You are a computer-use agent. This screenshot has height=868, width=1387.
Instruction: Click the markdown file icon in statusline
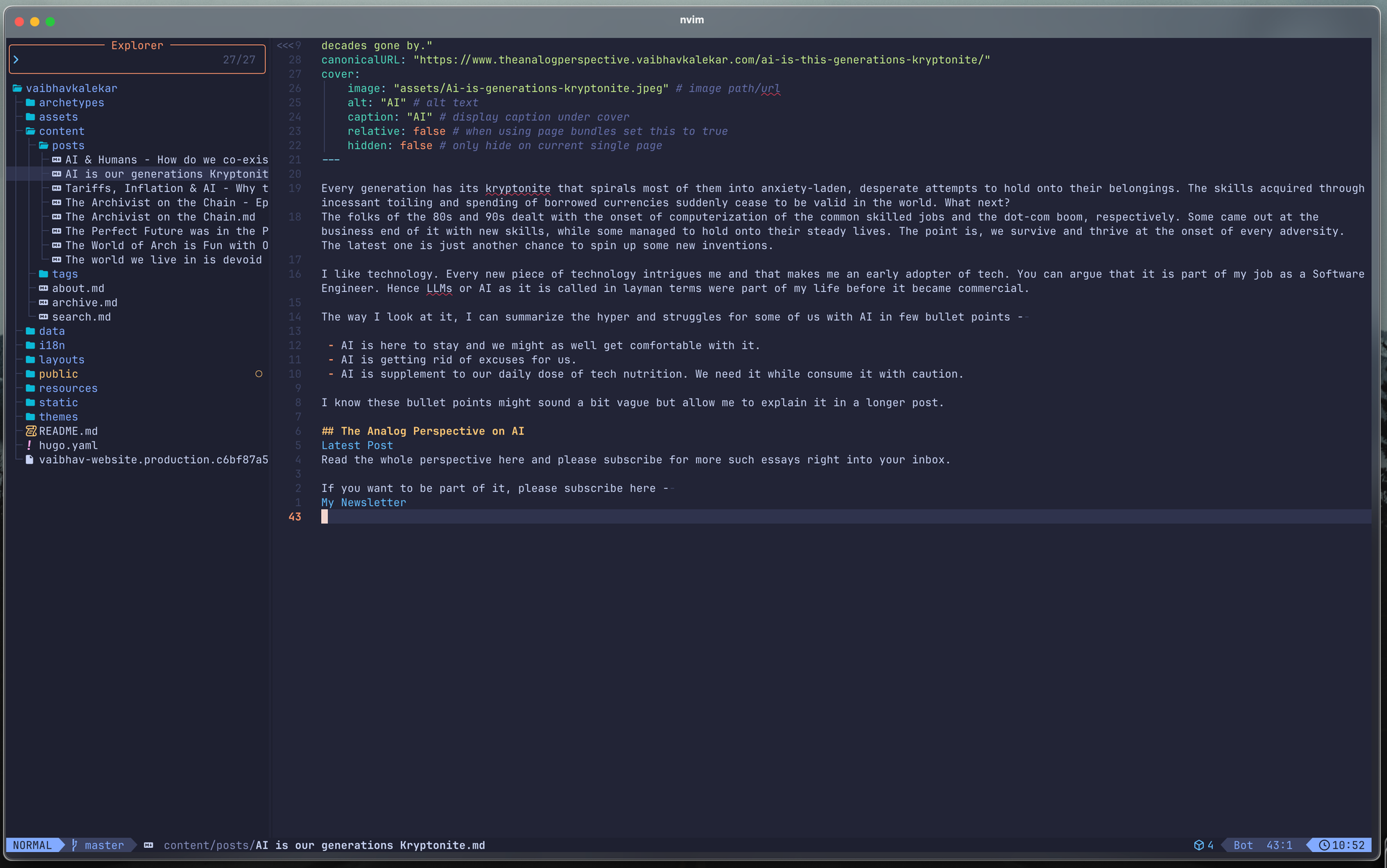(x=148, y=845)
